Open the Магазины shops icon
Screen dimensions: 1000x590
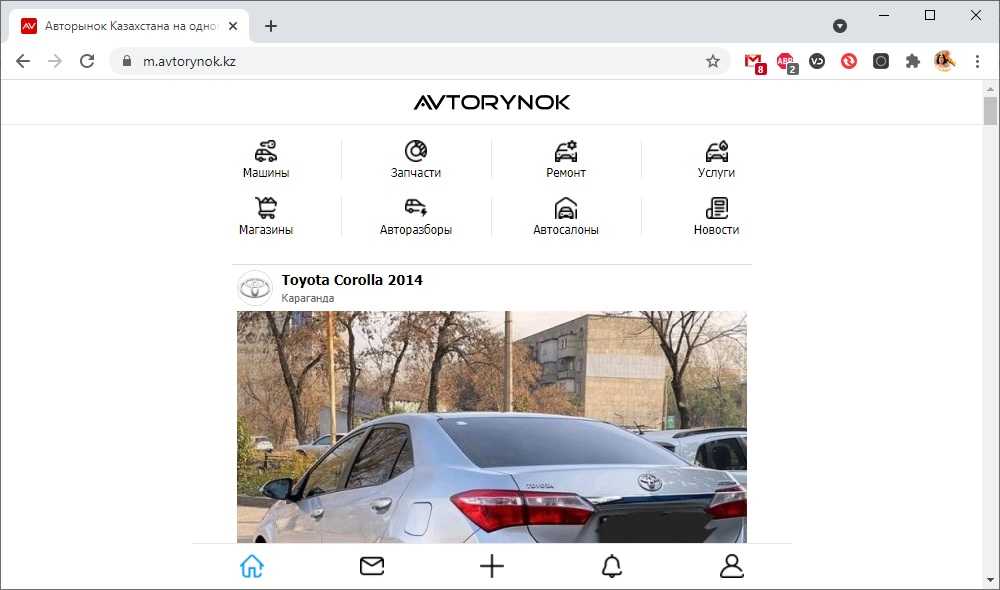[266, 209]
